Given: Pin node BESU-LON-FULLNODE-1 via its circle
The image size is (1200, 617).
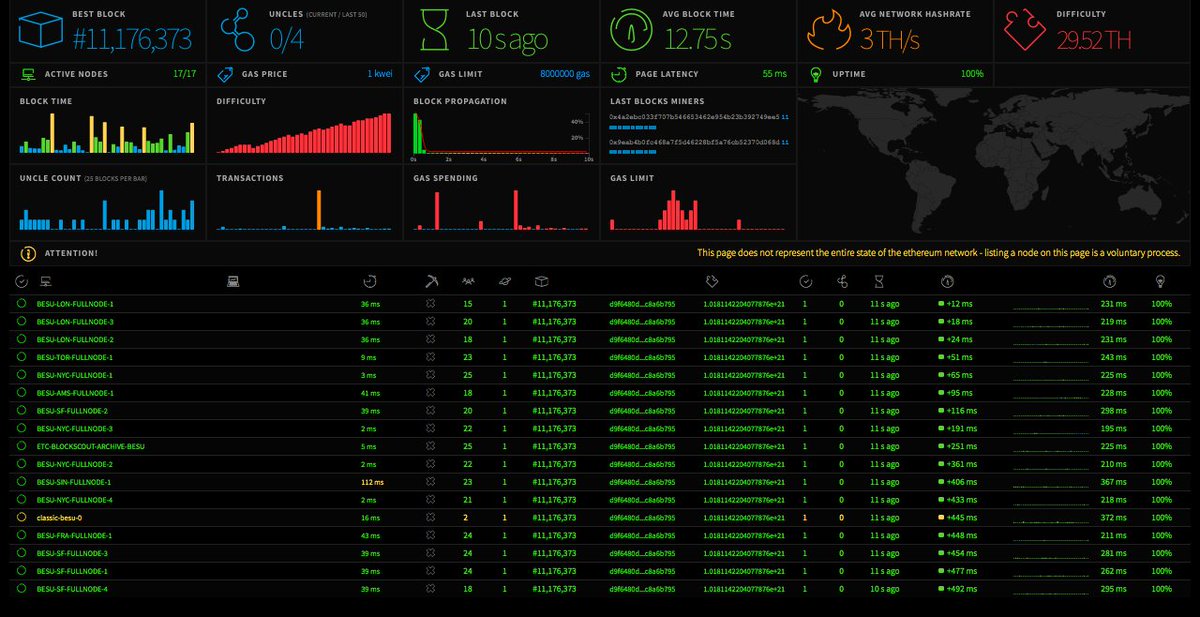Looking at the screenshot, I should click(x=21, y=304).
